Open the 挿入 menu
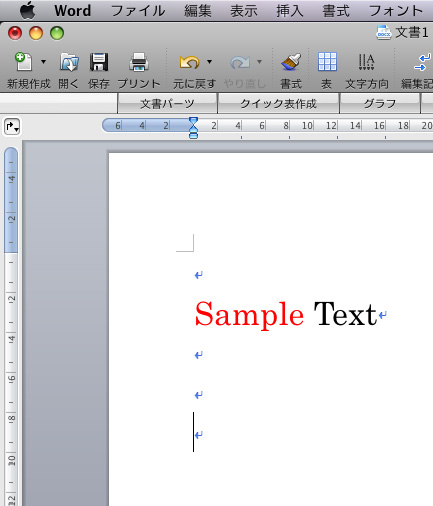 [290, 11]
